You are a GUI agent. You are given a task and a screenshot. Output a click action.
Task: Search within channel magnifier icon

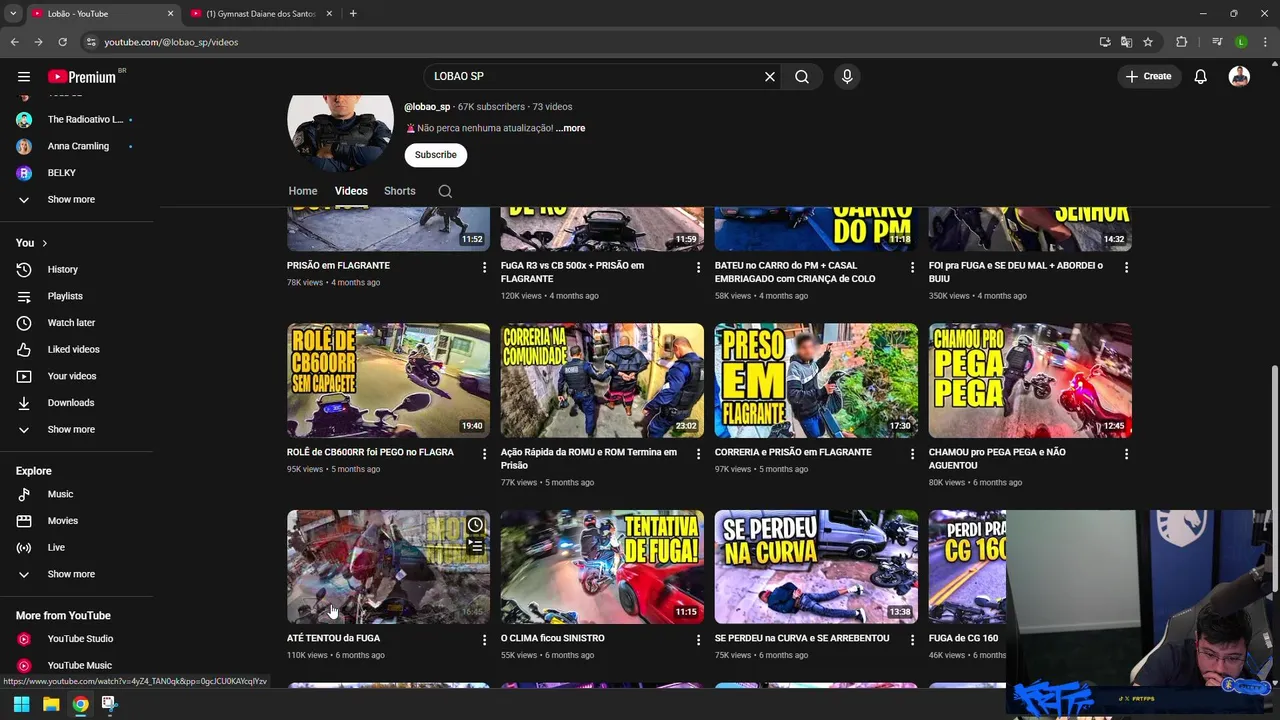(445, 191)
